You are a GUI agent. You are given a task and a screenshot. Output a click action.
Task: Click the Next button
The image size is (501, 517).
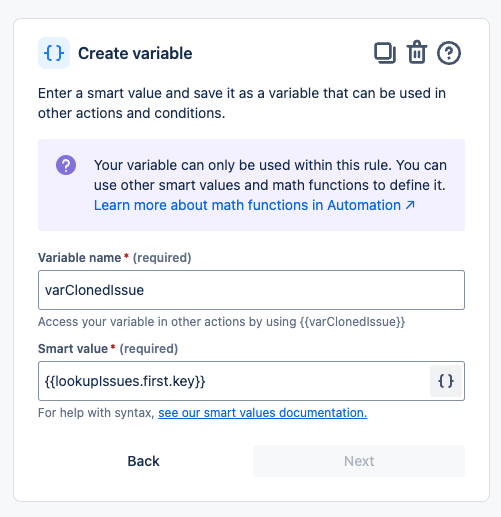359,461
